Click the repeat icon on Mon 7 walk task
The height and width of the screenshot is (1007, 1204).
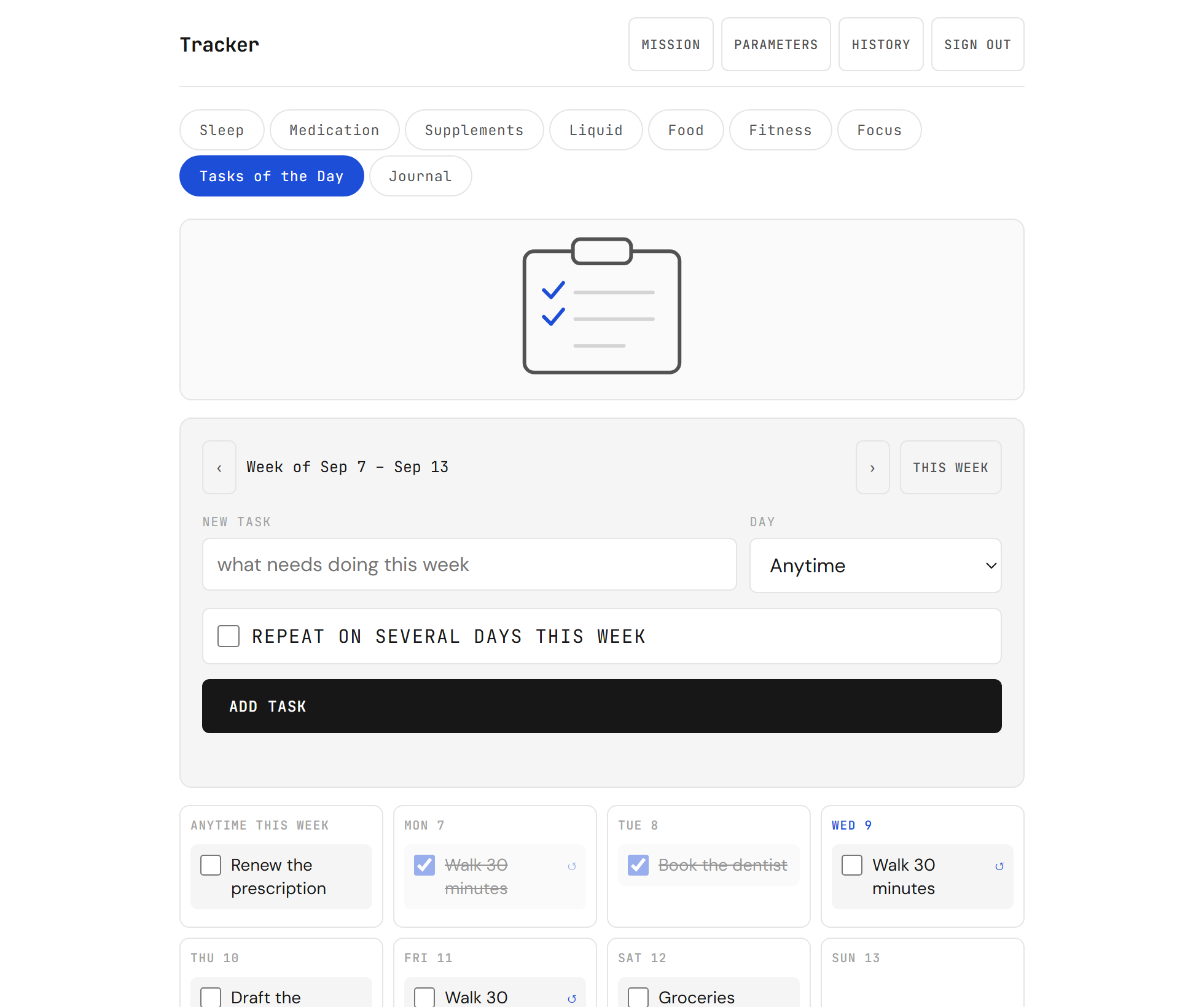click(572, 866)
